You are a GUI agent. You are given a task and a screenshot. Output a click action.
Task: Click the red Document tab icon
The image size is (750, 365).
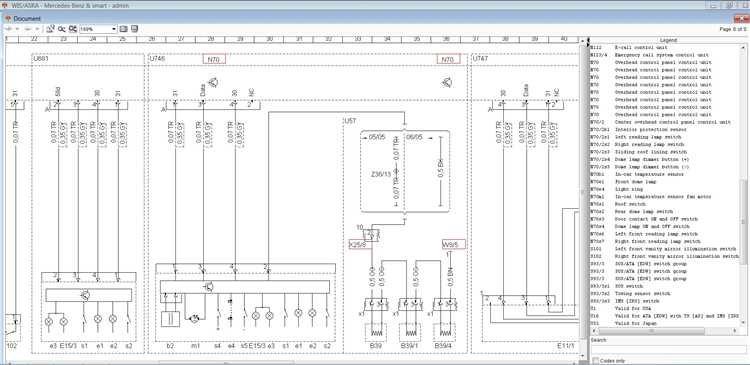8,19
